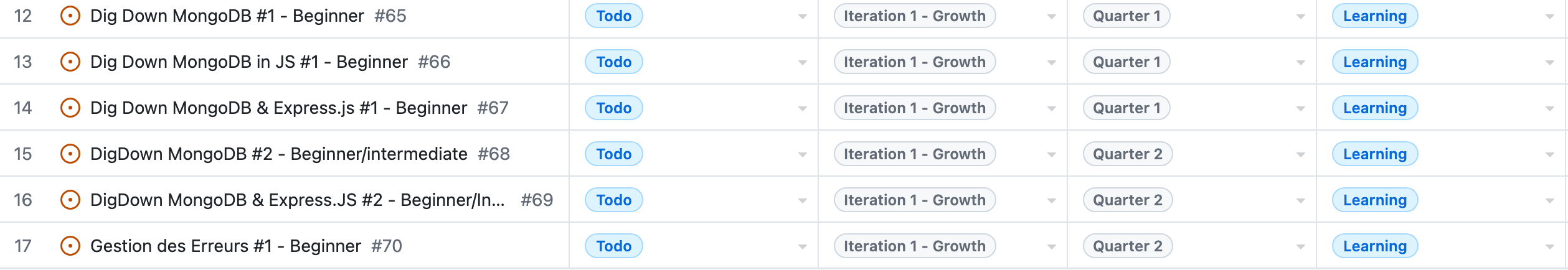The image size is (1568, 270).
Task: Click Quarter 2 label on row 16
Action: click(1127, 200)
